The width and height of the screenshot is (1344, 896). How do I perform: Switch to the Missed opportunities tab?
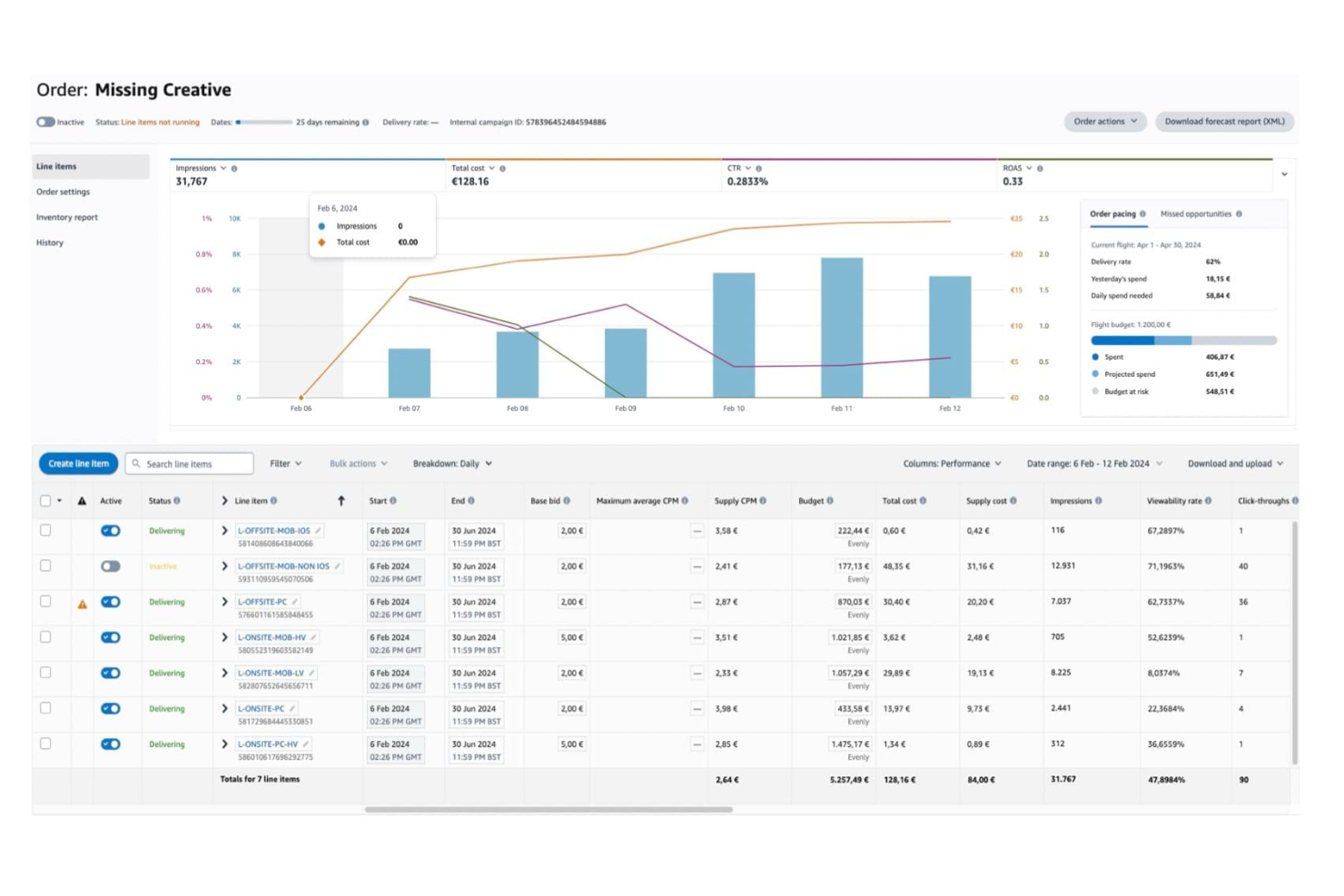pos(1198,213)
